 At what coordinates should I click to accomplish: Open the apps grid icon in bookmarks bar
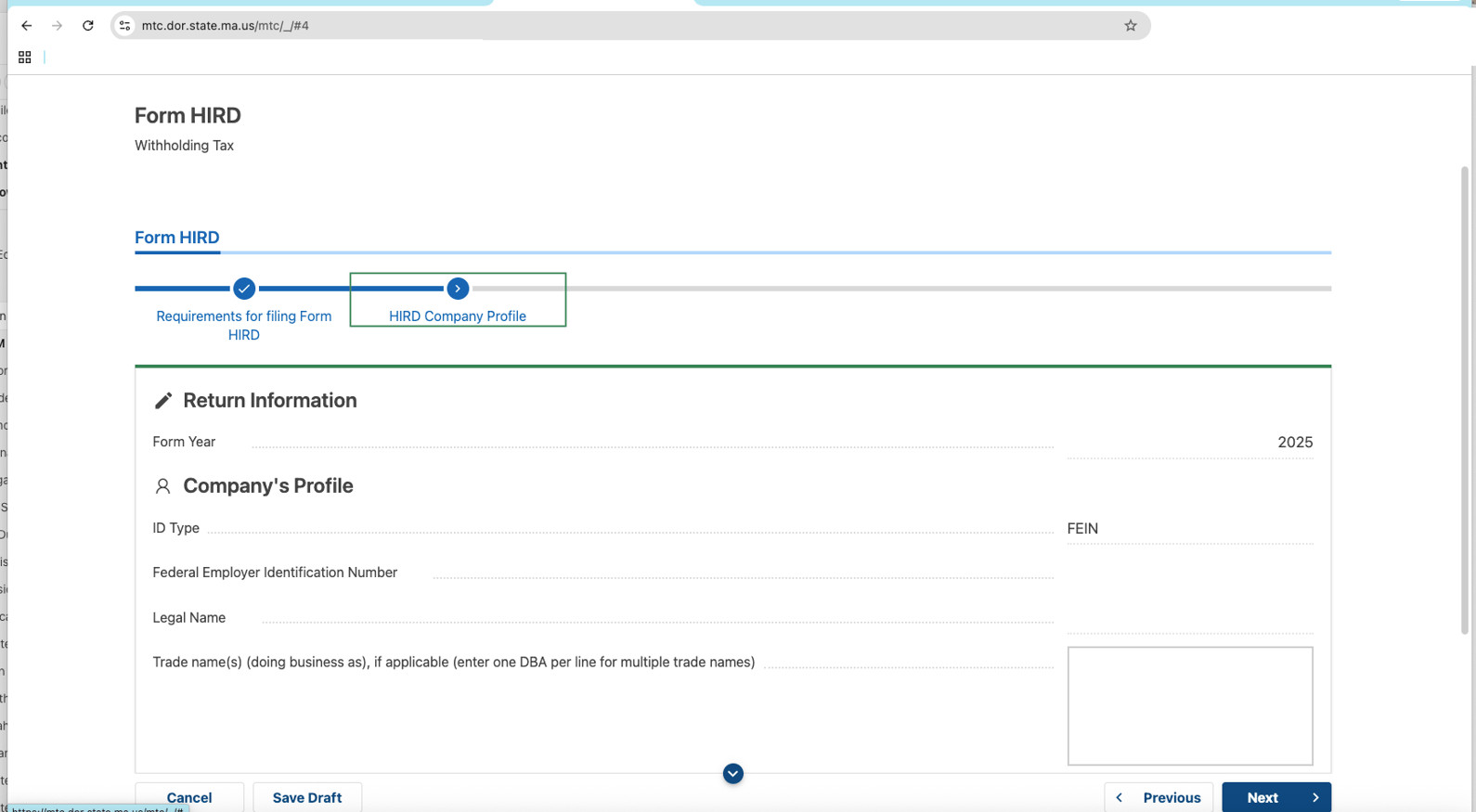[25, 58]
